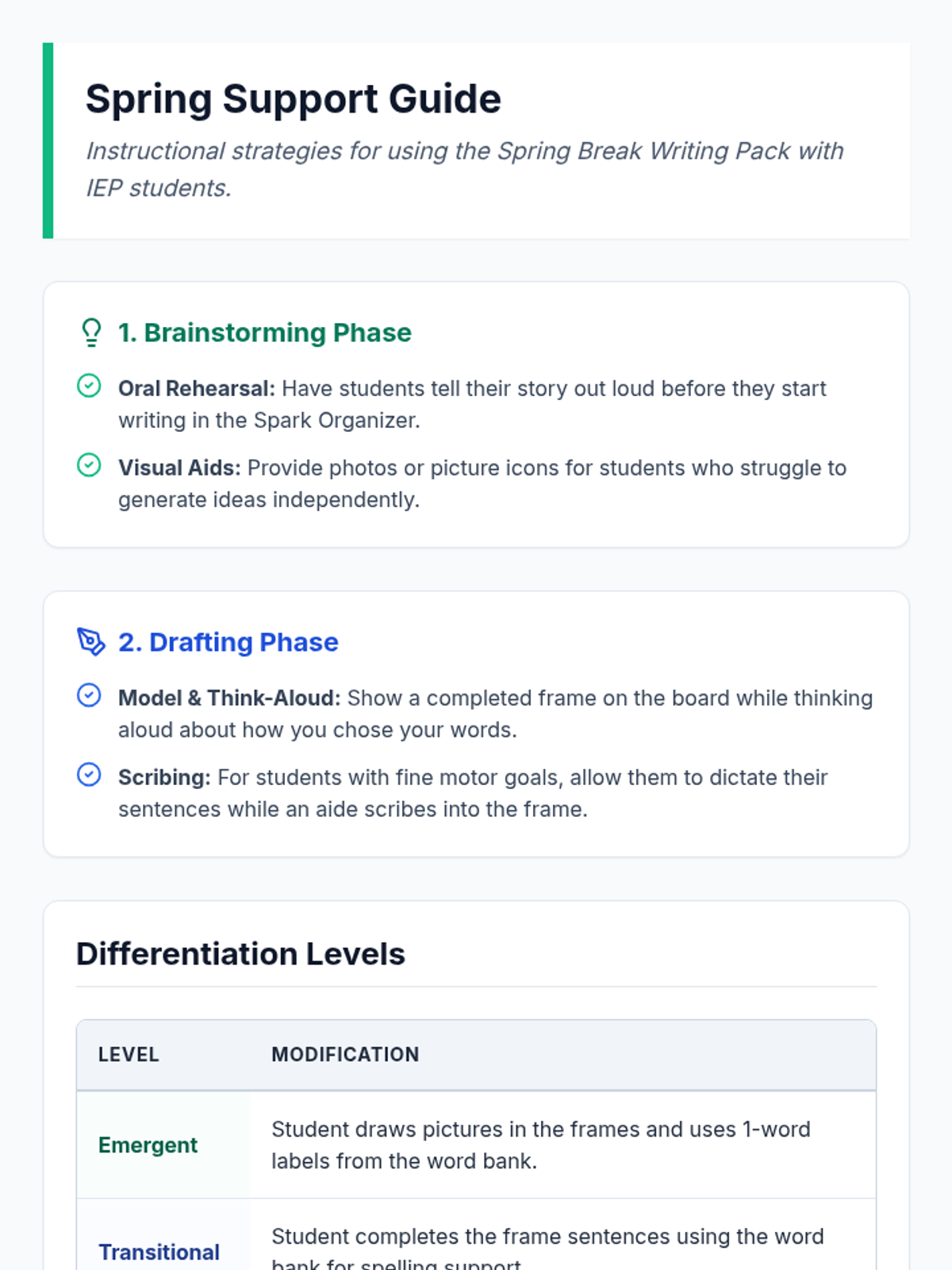This screenshot has width=952, height=1270.
Task: Click the LEVEL column header
Action: [129, 1055]
